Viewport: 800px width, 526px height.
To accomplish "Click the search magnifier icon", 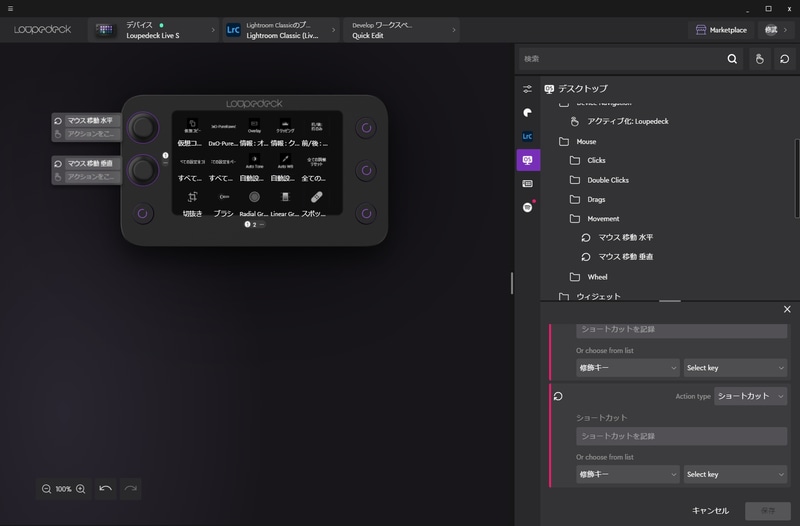I will click(x=732, y=59).
